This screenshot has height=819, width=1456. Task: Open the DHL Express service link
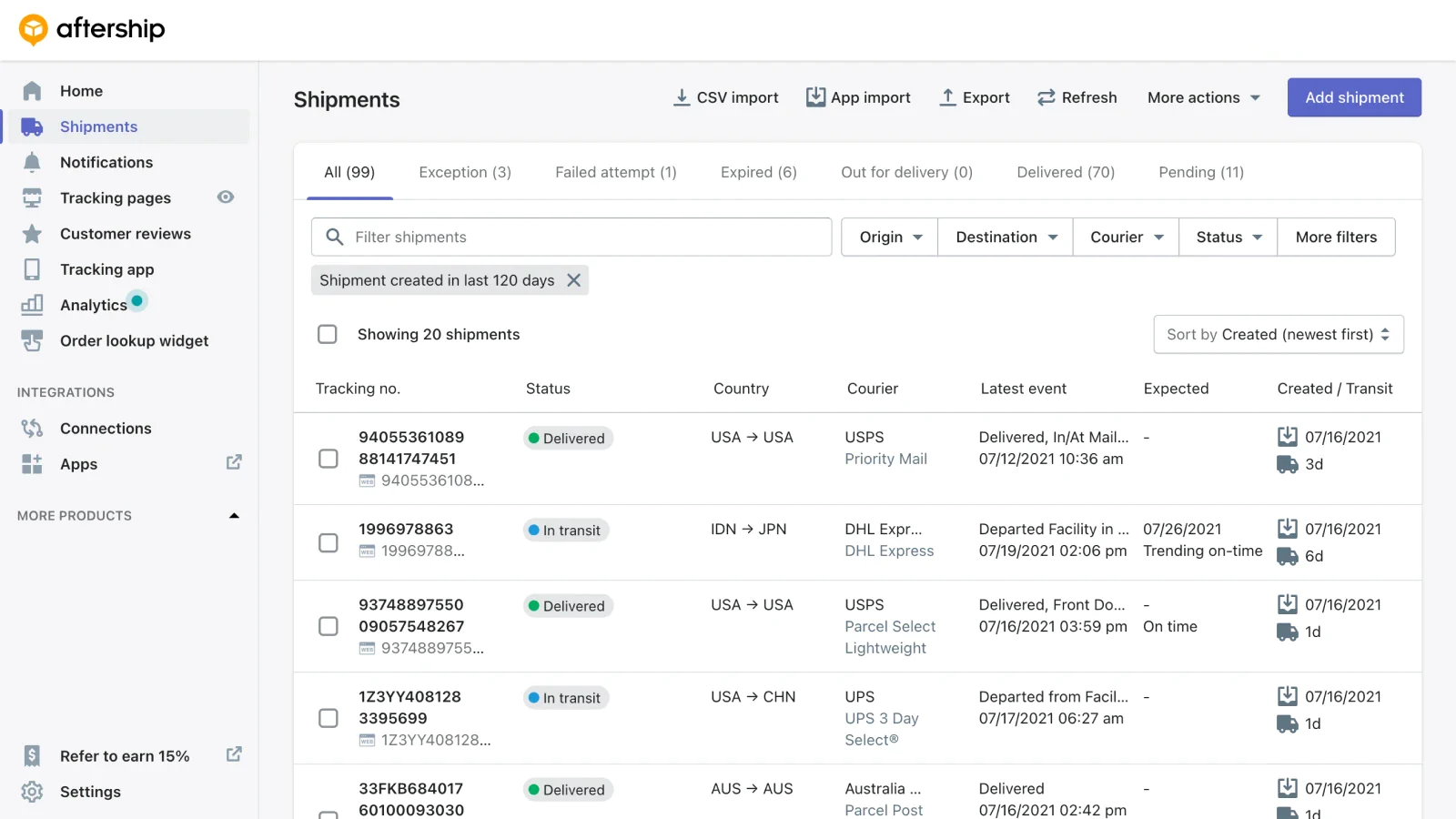(889, 551)
